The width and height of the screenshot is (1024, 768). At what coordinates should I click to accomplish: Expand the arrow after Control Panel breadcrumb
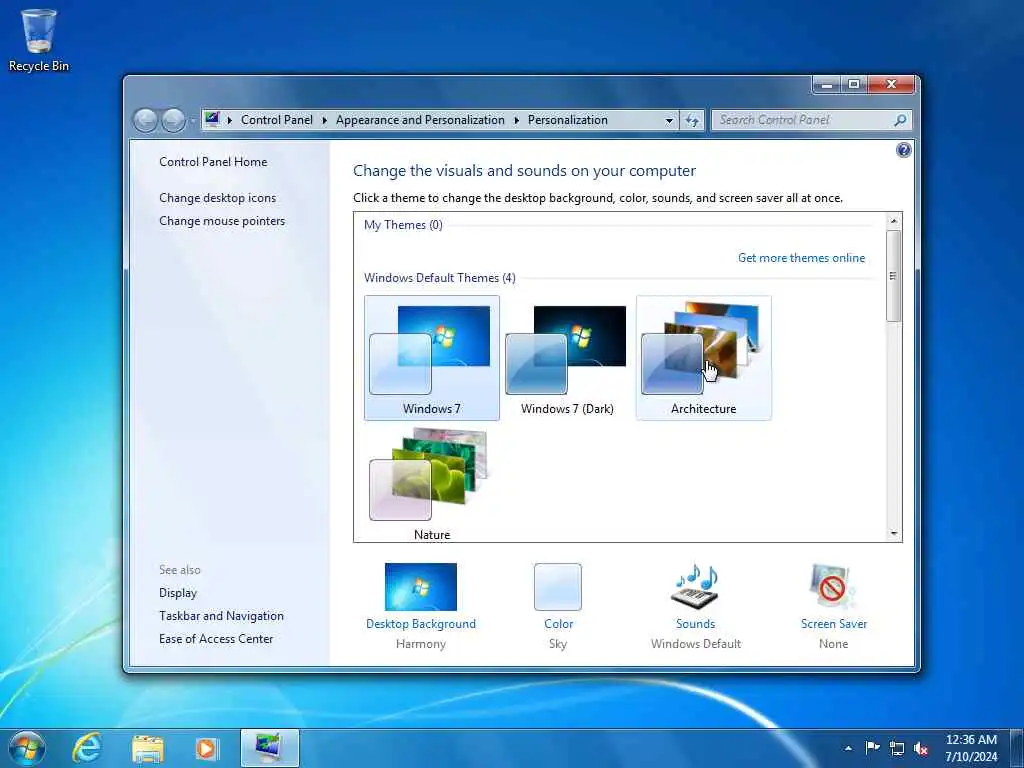click(325, 120)
